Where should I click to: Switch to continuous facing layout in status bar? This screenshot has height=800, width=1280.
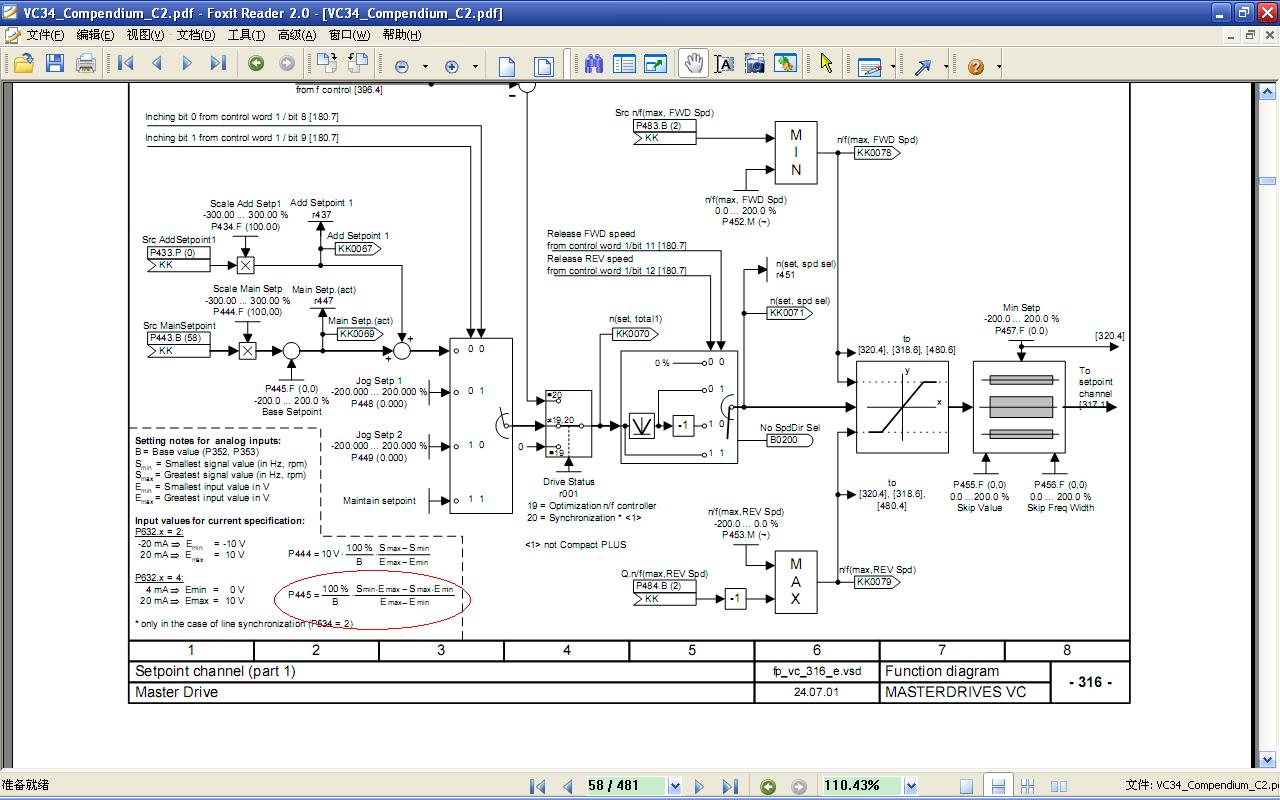click(x=1030, y=786)
